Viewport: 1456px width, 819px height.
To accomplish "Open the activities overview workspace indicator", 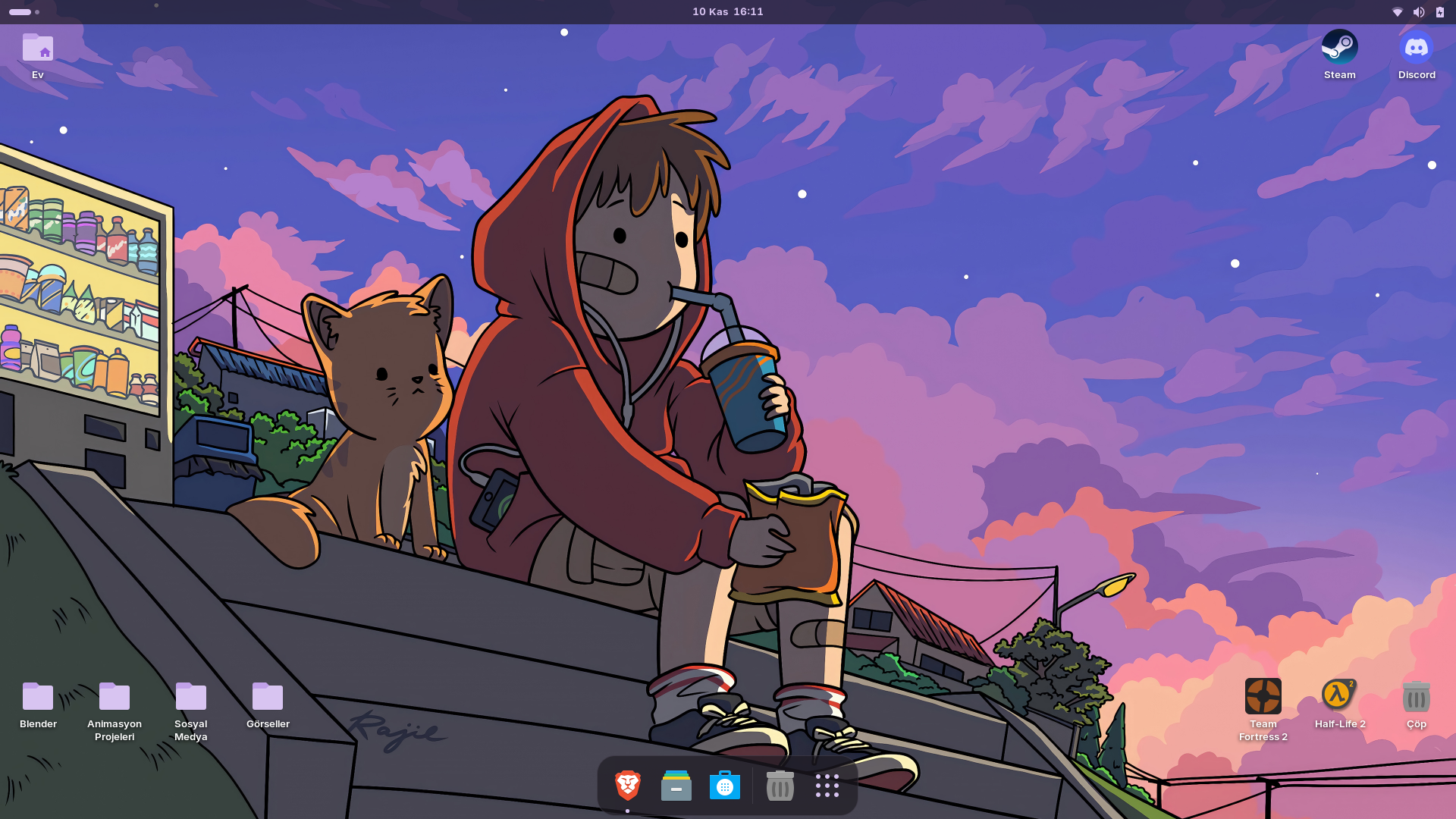I will [x=24, y=12].
